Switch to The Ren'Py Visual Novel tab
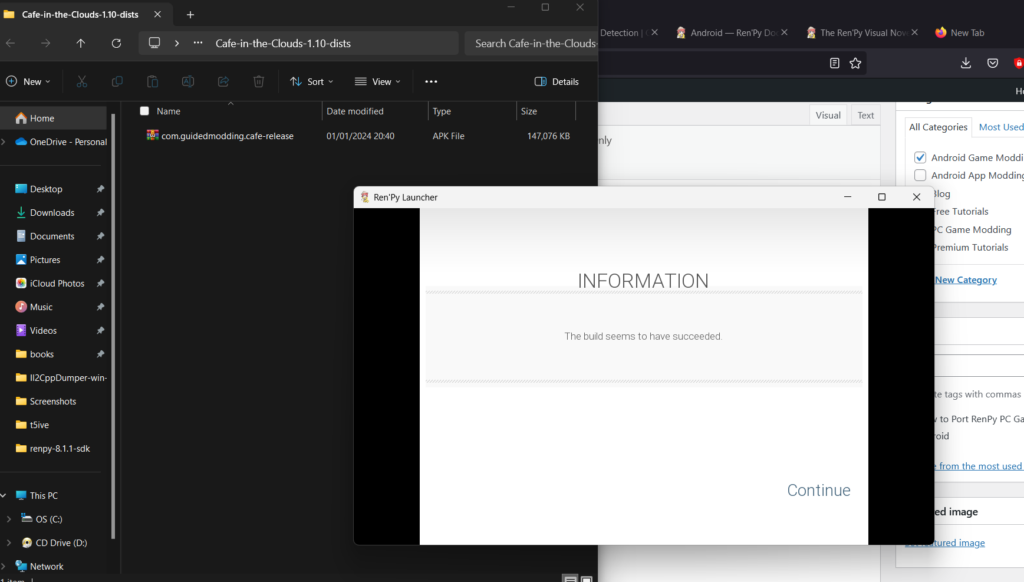This screenshot has height=582, width=1024. pyautogui.click(x=862, y=33)
